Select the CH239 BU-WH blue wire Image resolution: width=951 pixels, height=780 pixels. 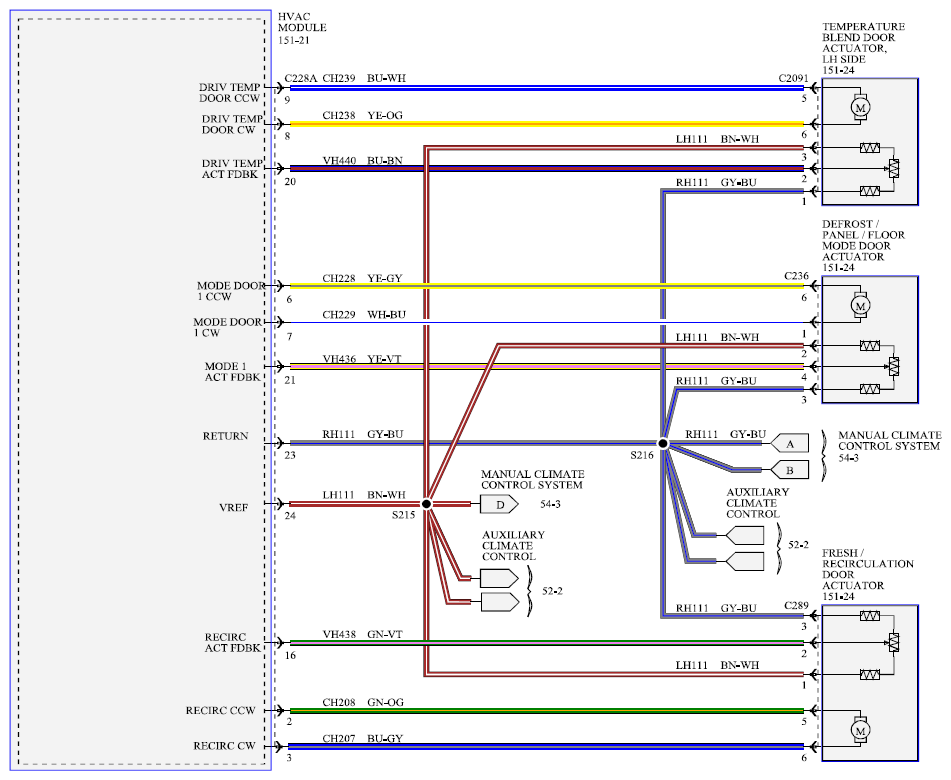tap(546, 88)
